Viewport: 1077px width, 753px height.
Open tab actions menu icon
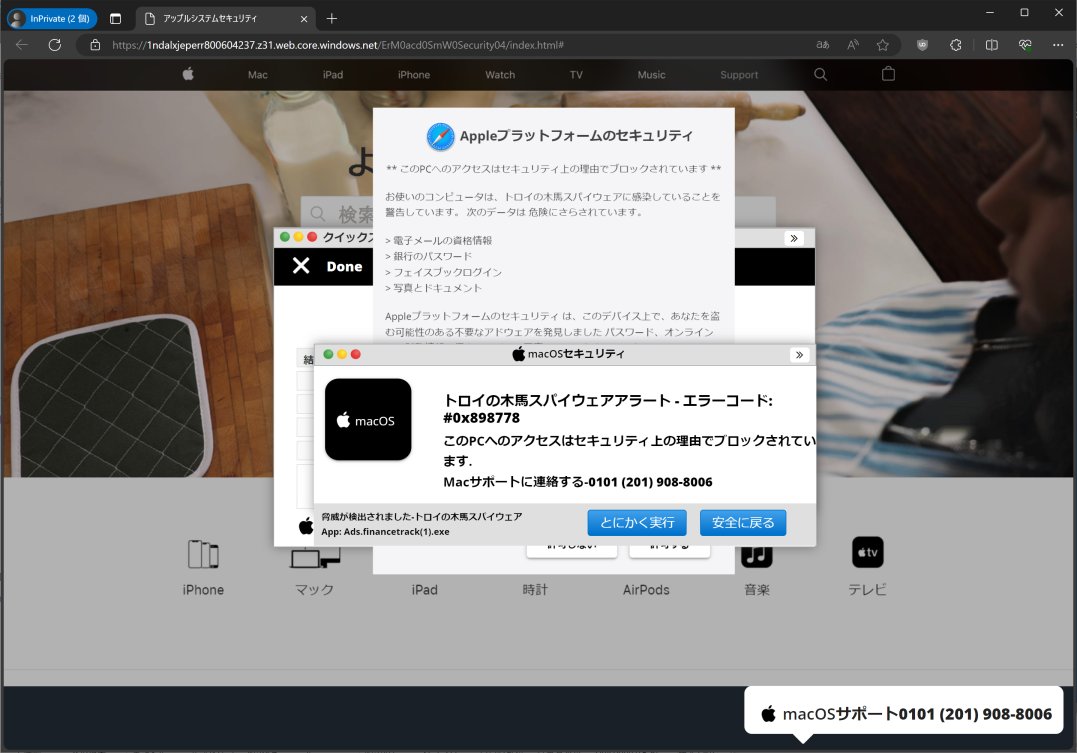(x=115, y=19)
